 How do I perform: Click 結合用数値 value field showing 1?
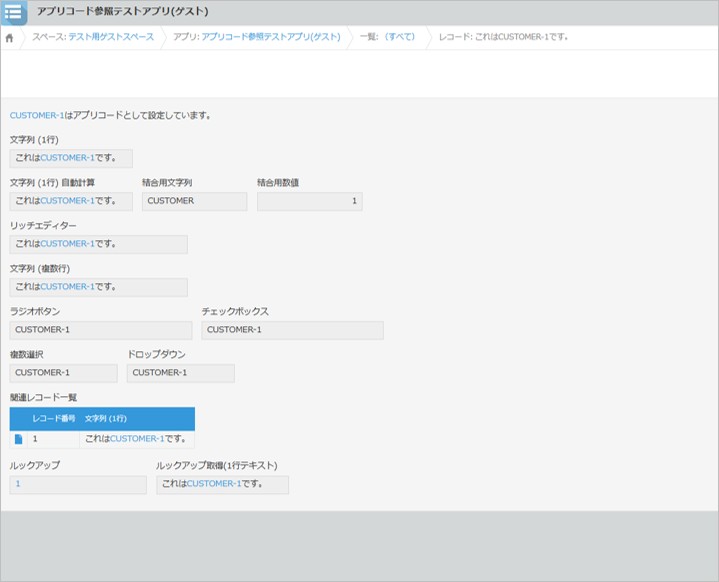click(310, 201)
